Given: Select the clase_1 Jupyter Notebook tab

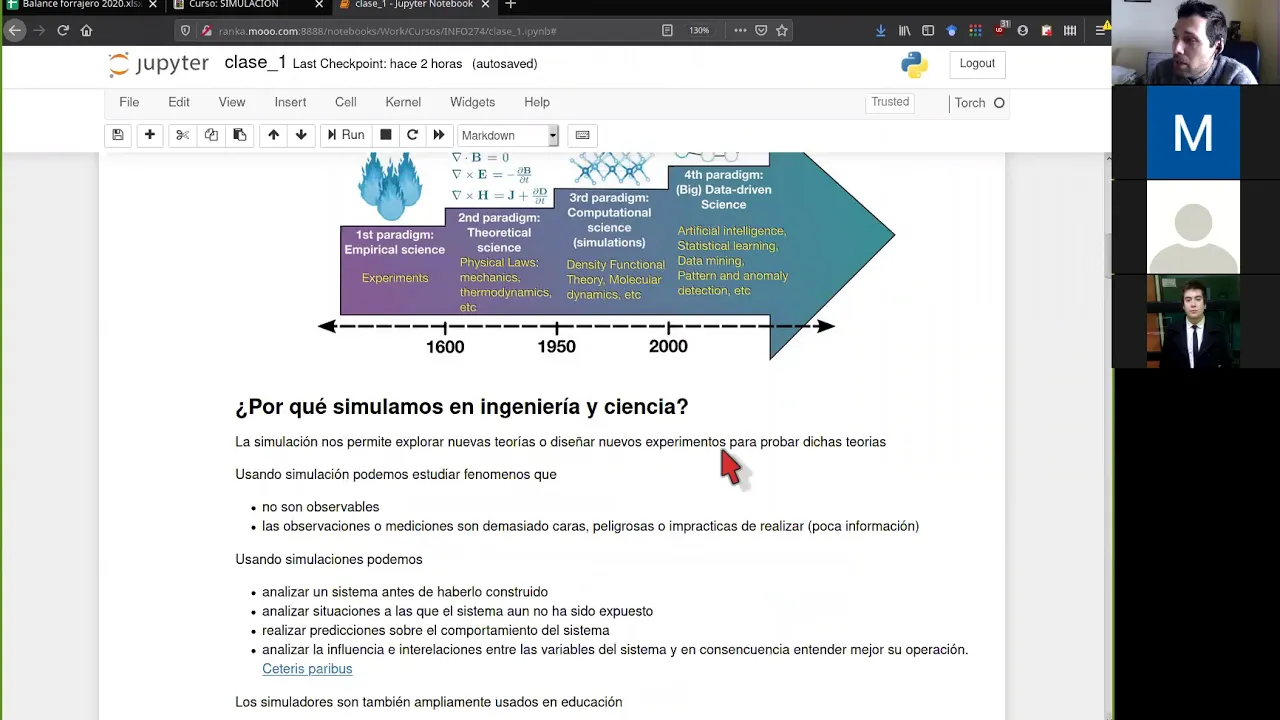Looking at the screenshot, I should [x=413, y=5].
